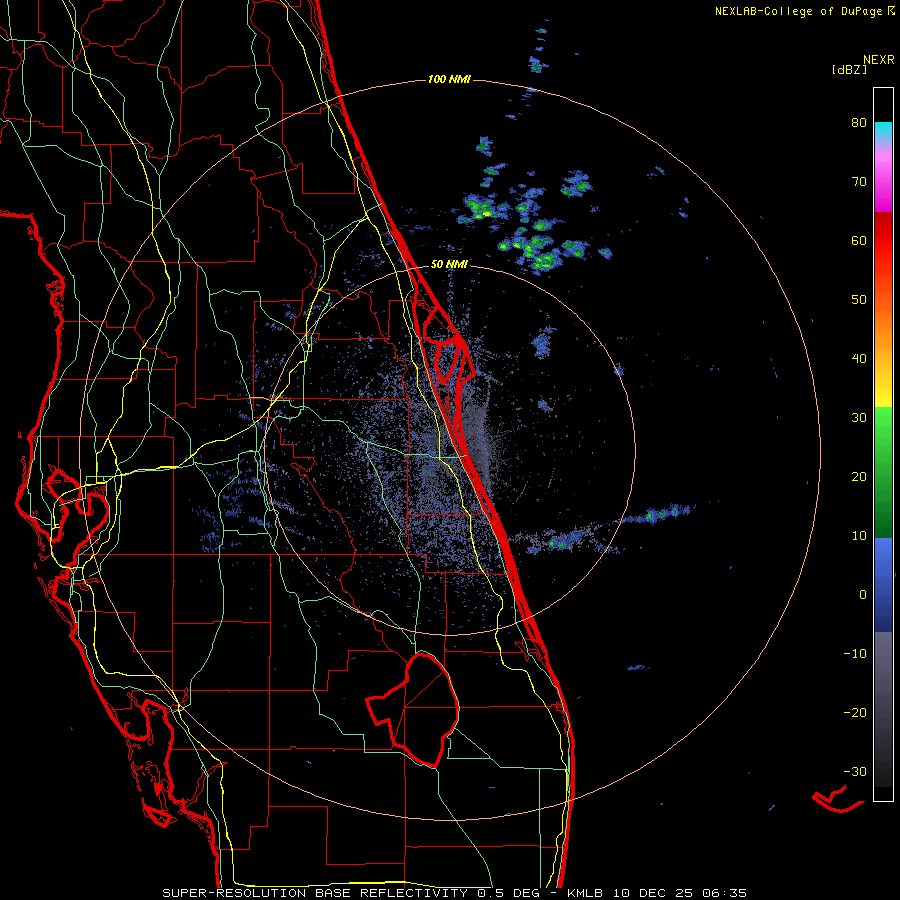Screen dimensions: 900x900
Task: Click the NEXLAB-College of DuPage credit text
Action: [x=805, y=11]
